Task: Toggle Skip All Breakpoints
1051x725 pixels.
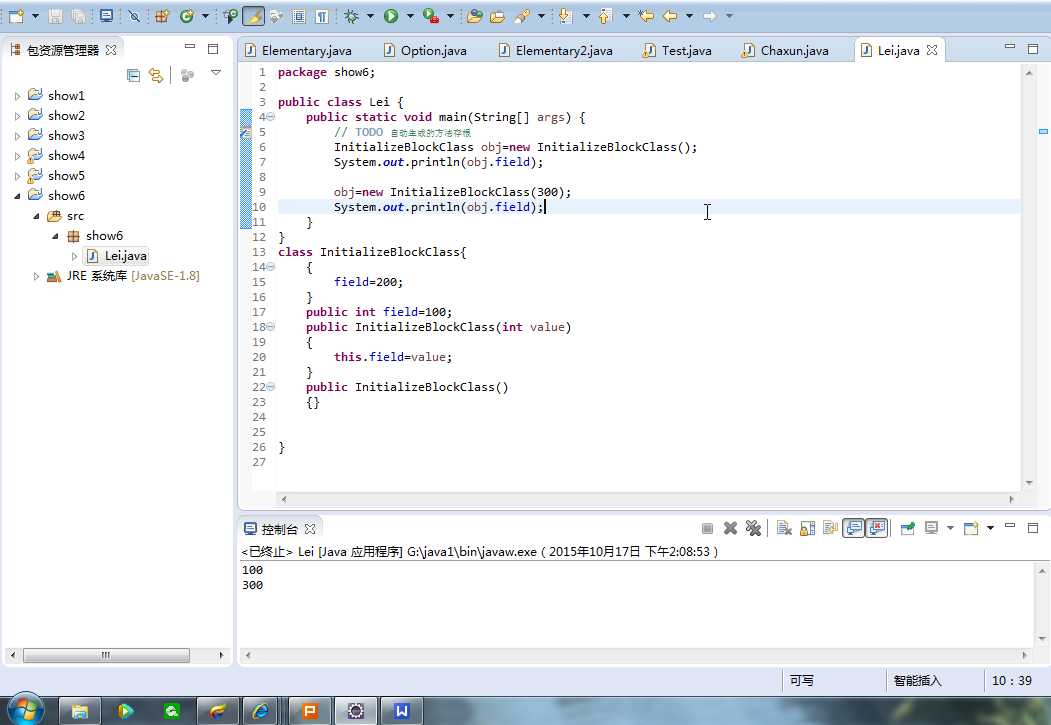Action: click(134, 16)
